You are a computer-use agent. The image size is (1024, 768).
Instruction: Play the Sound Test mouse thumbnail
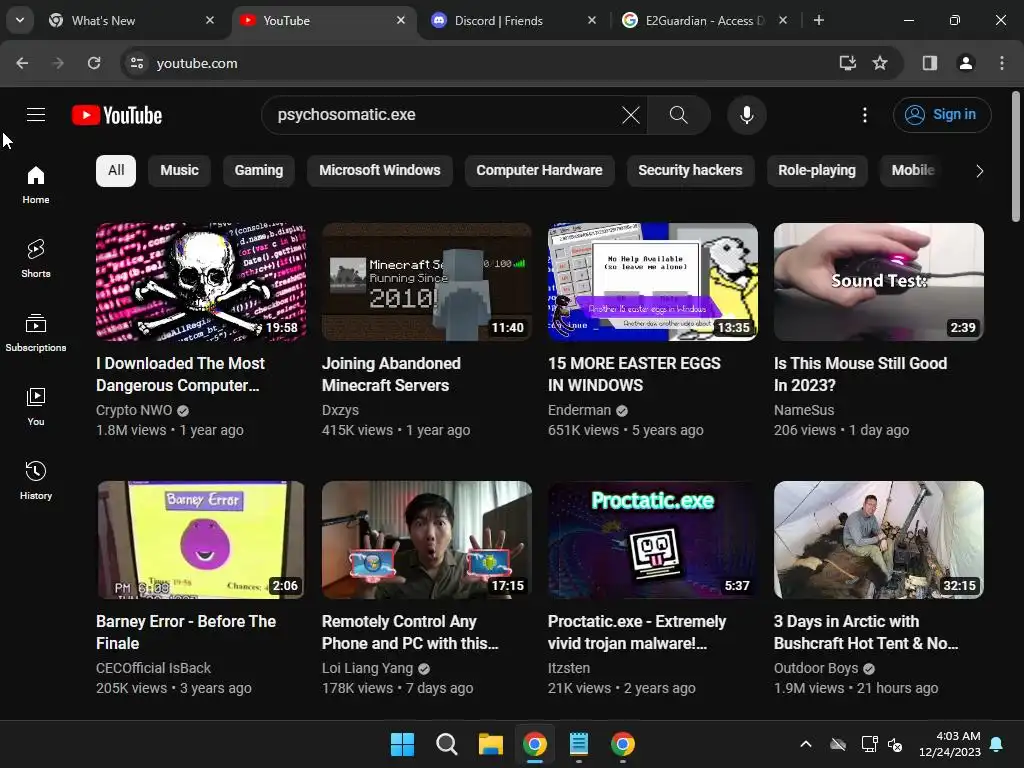click(878, 282)
